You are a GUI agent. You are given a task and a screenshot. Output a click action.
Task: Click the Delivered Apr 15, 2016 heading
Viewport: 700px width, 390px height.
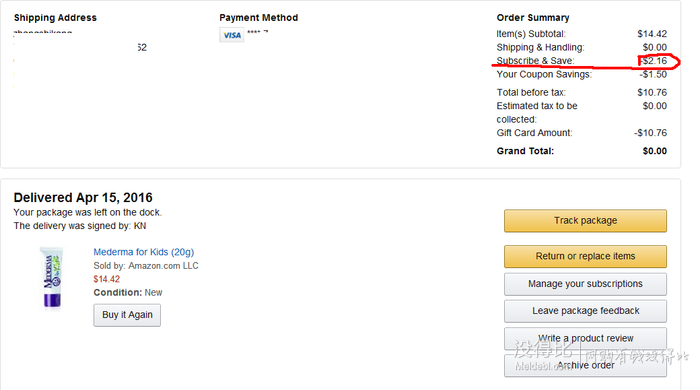point(83,197)
